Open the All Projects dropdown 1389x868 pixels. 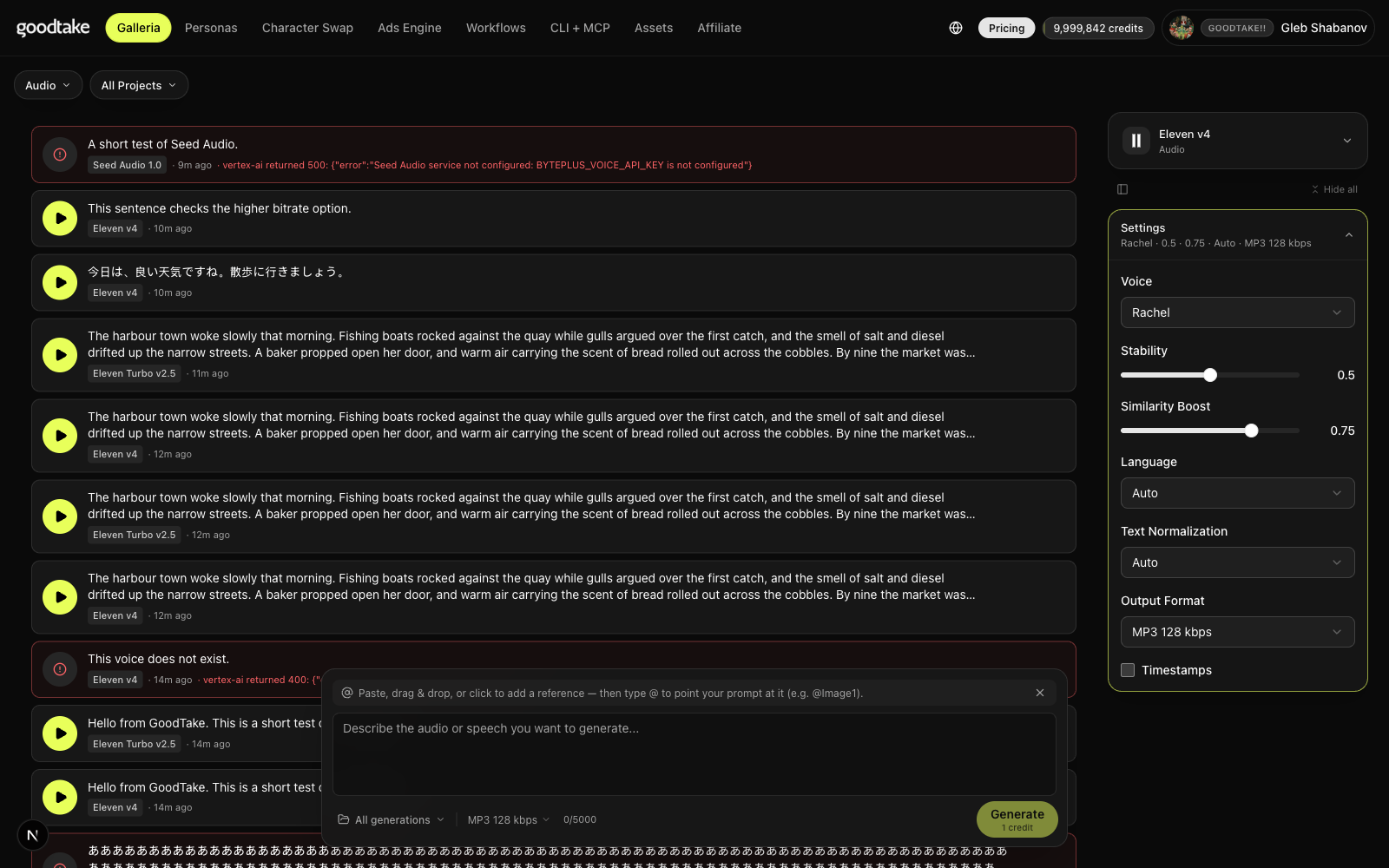click(139, 85)
